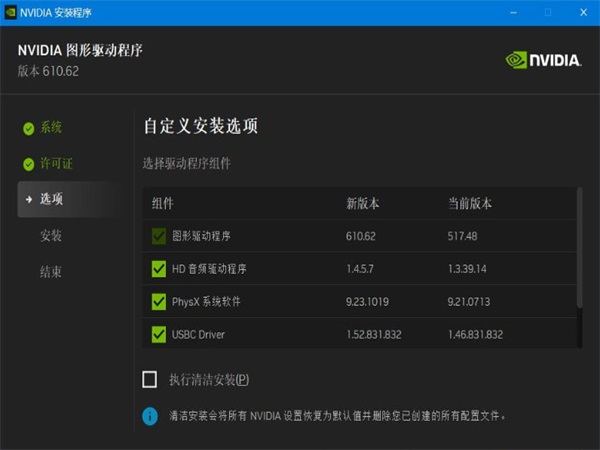Click new version value 1.52.831.832
Screen dimensions: 600x450
coord(374,335)
